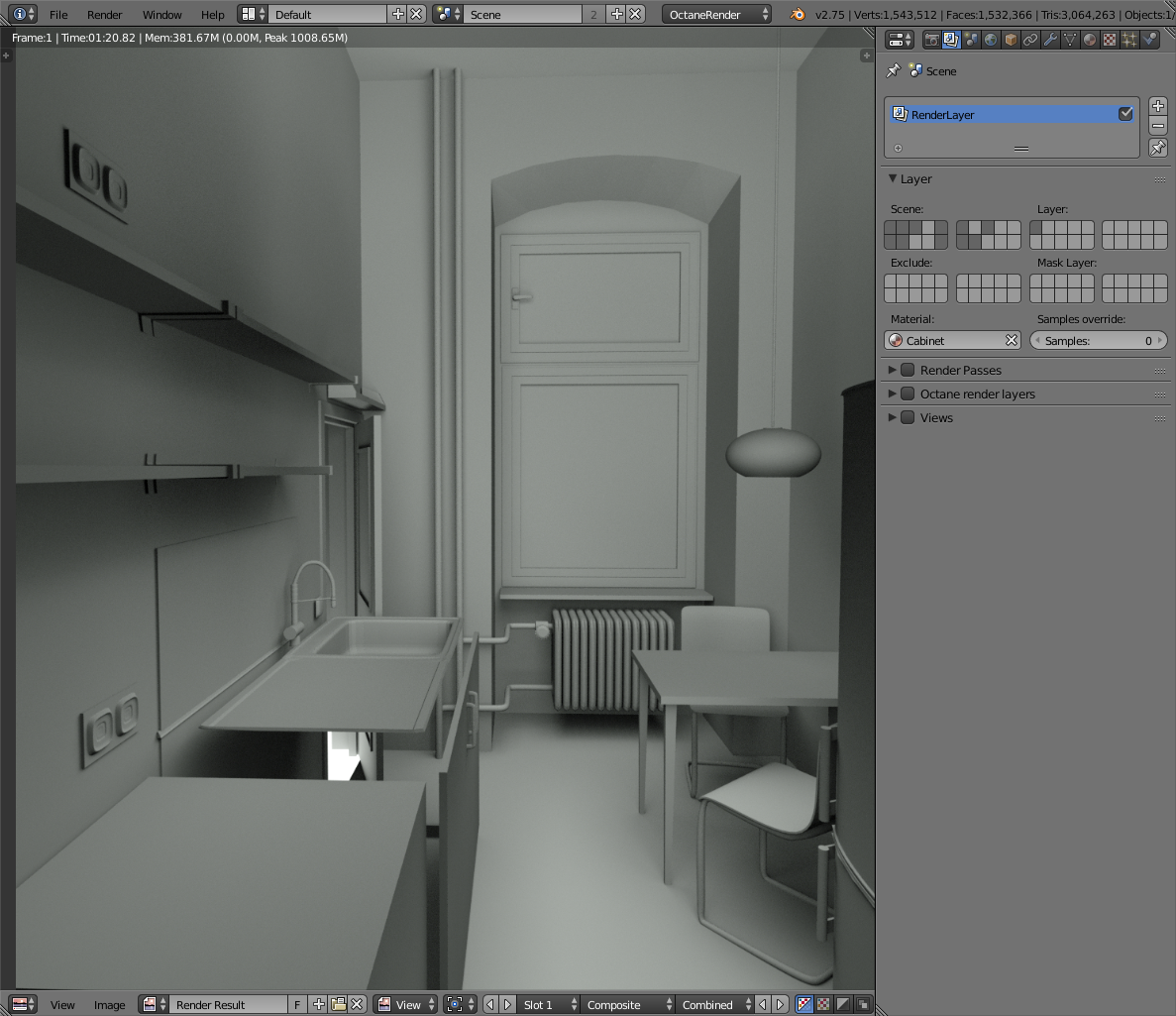Open the Composite layer dropdown

tap(628, 1004)
